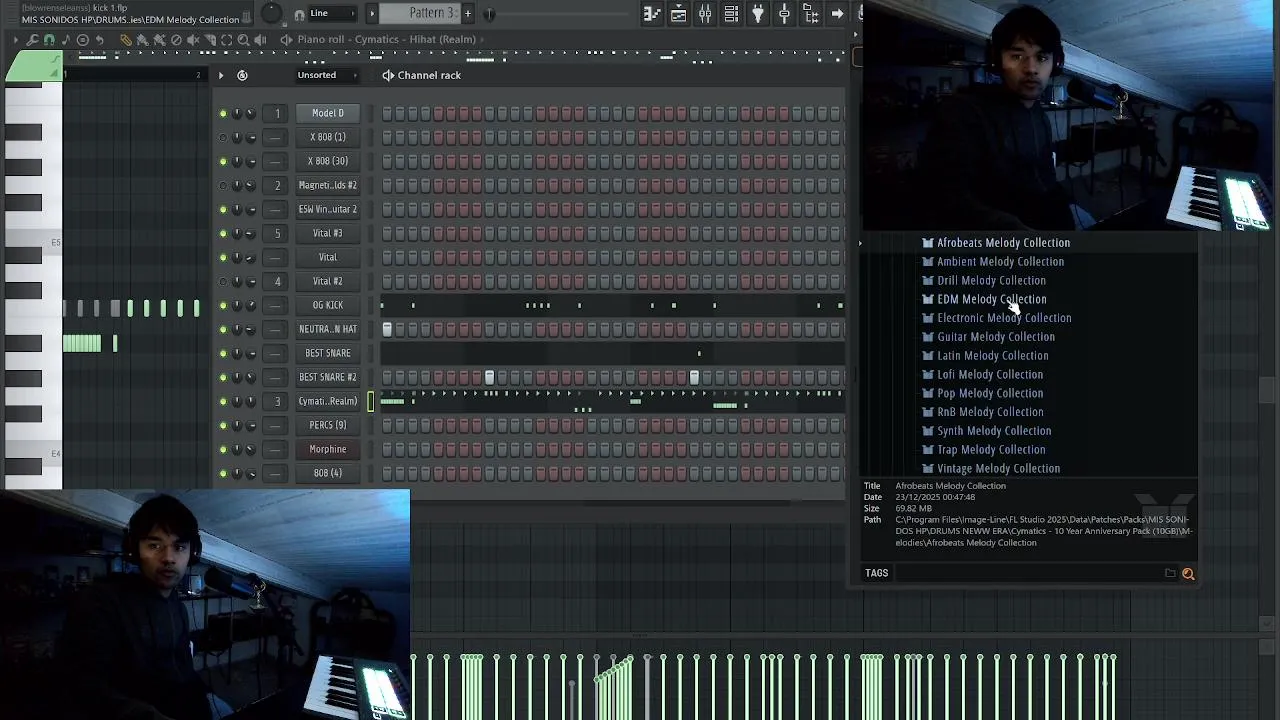Unmute the Vital #2 channel LED
The image size is (1280, 720).
(223, 281)
